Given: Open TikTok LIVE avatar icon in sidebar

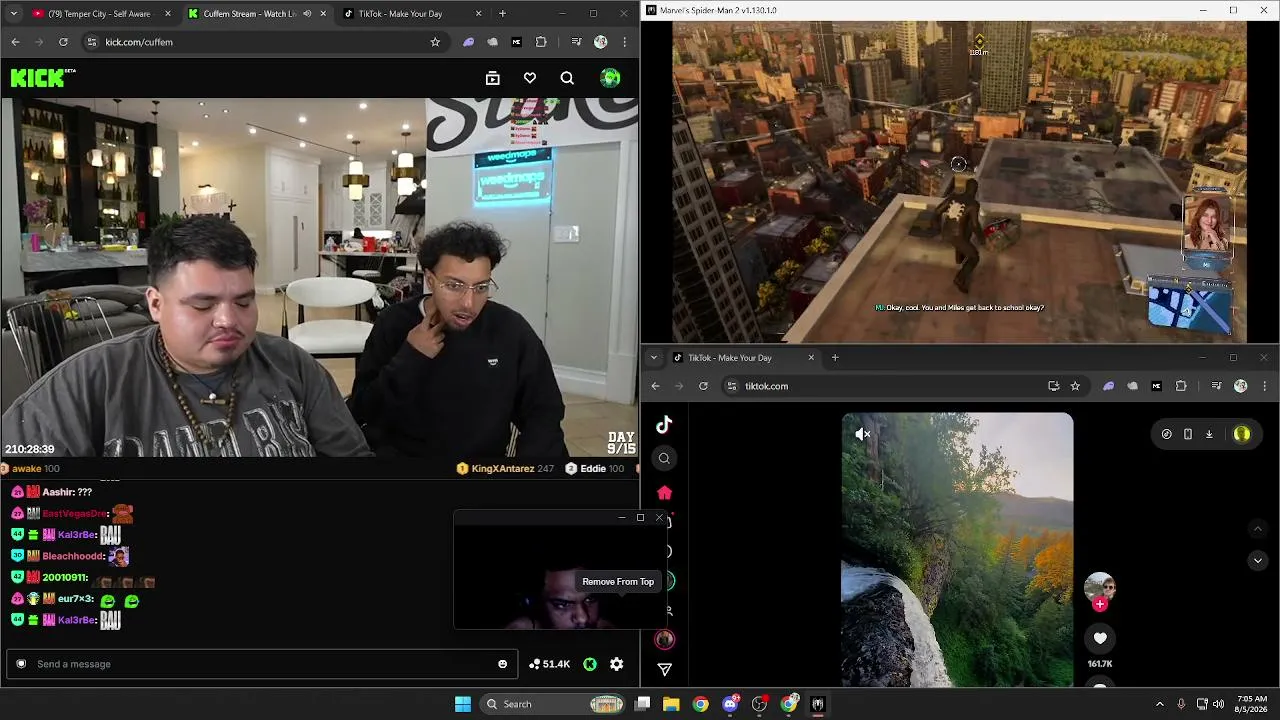Looking at the screenshot, I should click(x=664, y=640).
